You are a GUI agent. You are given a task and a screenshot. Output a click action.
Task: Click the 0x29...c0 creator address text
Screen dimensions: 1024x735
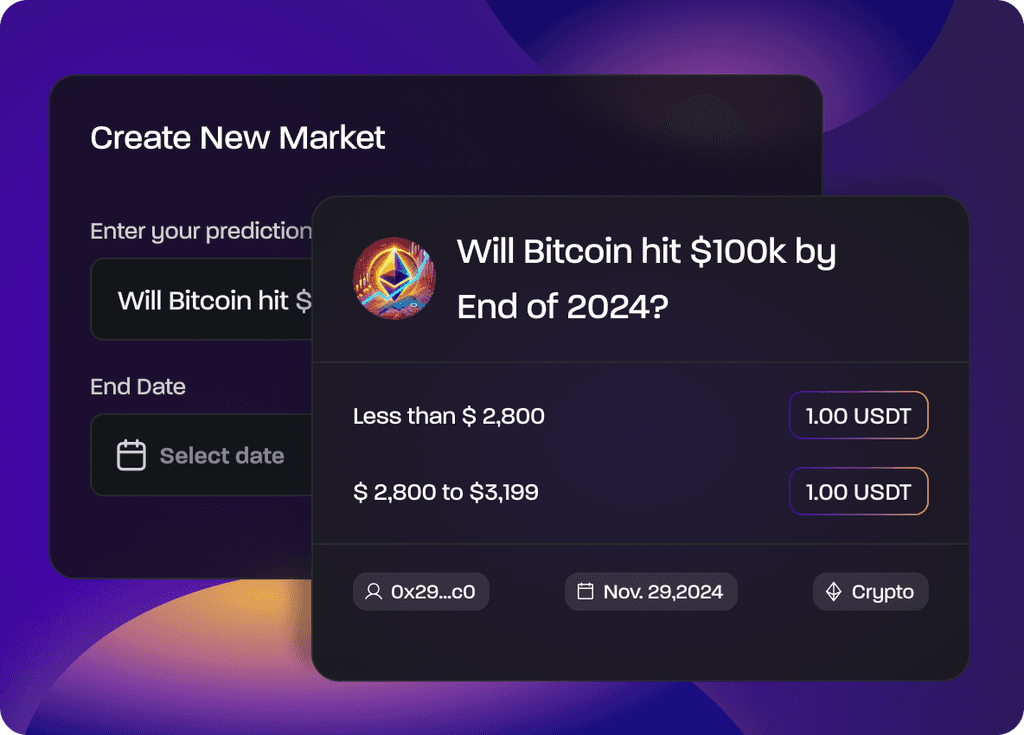tap(433, 592)
